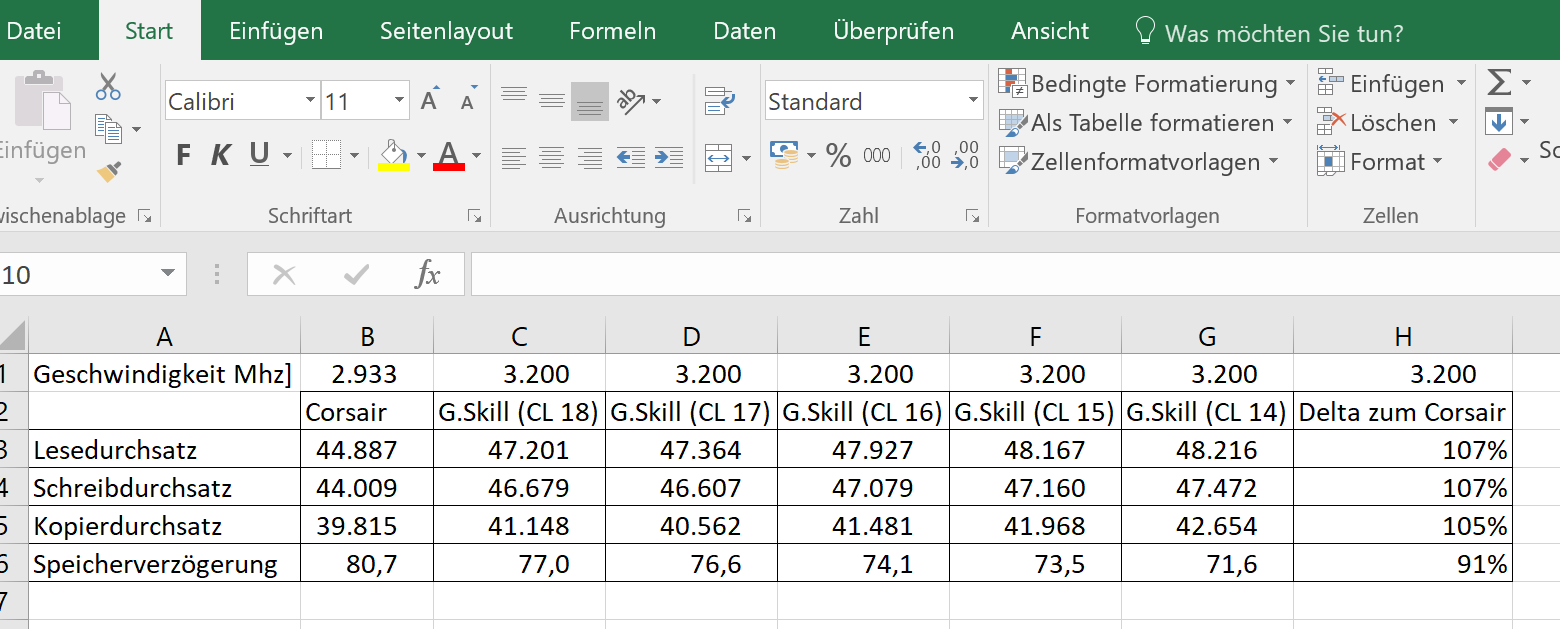The width and height of the screenshot is (1560, 629).
Task: Expand the fill color dropdown arrow
Action: tap(421, 156)
